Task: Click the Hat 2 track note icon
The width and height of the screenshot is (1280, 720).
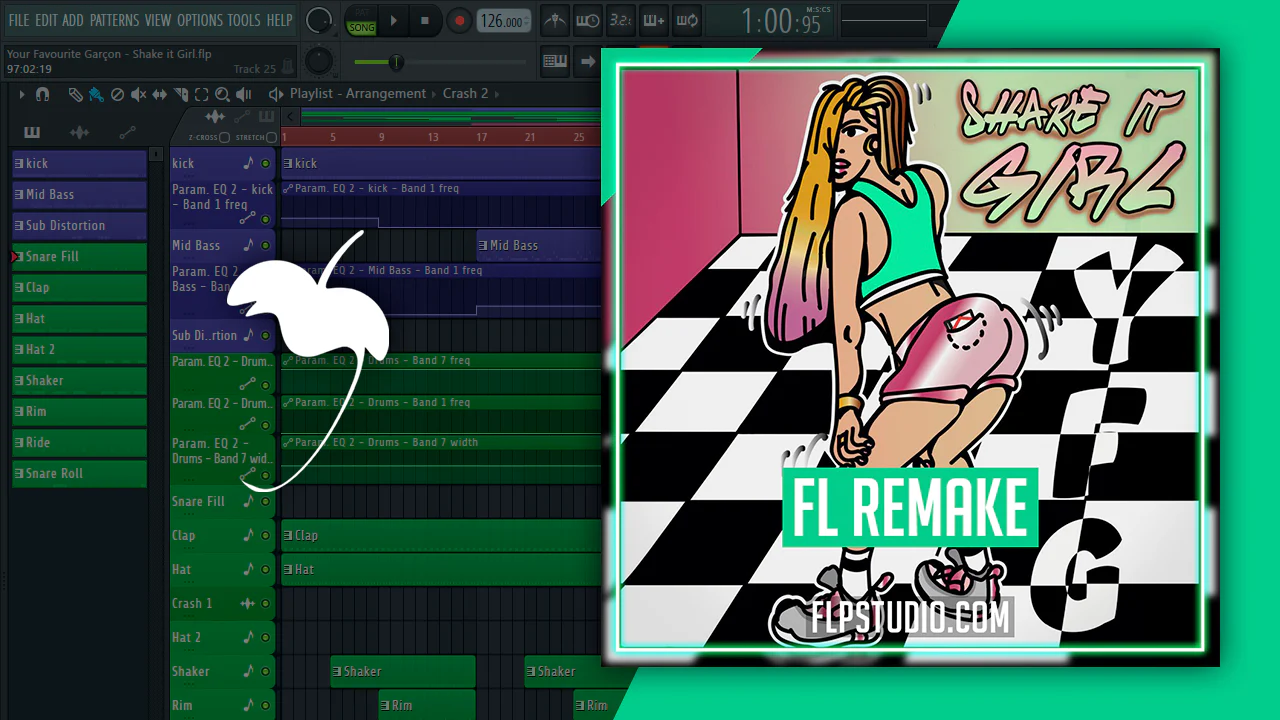Action: [248, 638]
